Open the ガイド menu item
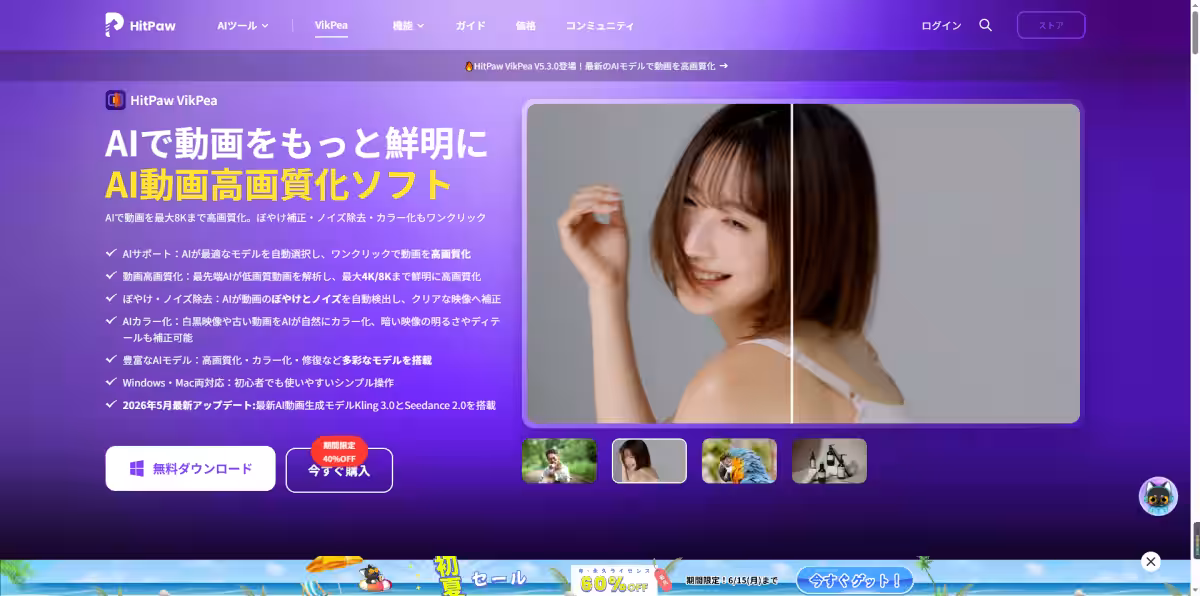This screenshot has height=596, width=1200. pos(470,25)
